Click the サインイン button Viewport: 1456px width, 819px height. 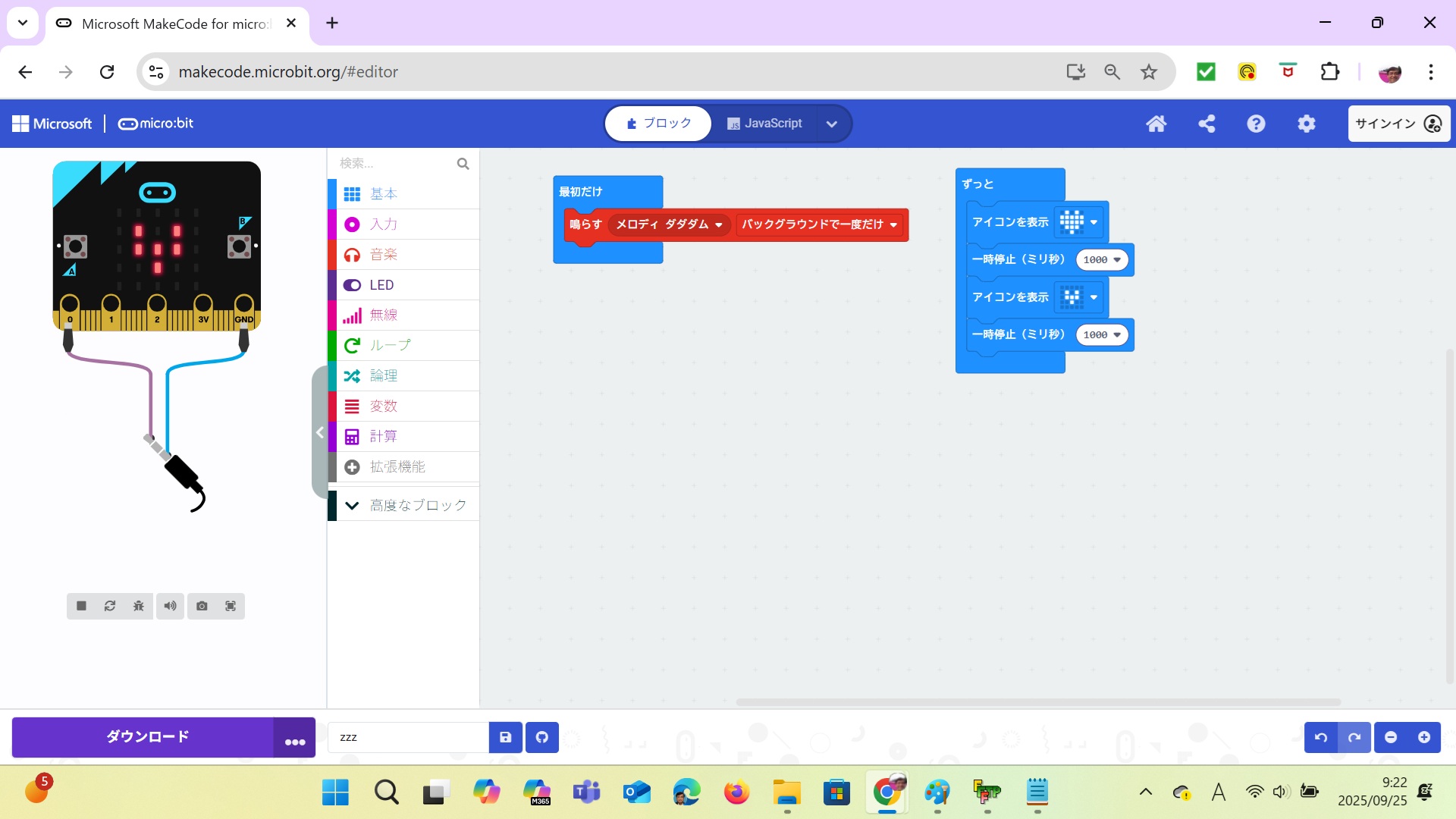pos(1398,124)
